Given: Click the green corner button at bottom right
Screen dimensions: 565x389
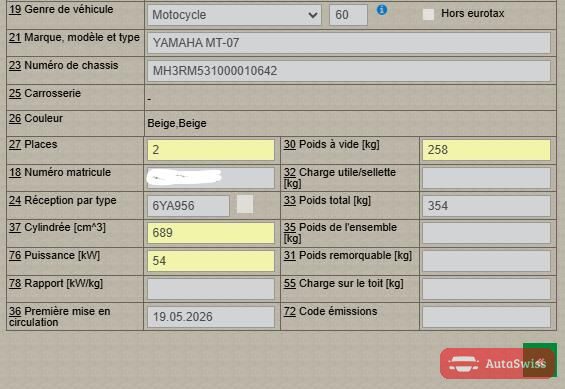Looking at the screenshot, I should [x=540, y=360].
